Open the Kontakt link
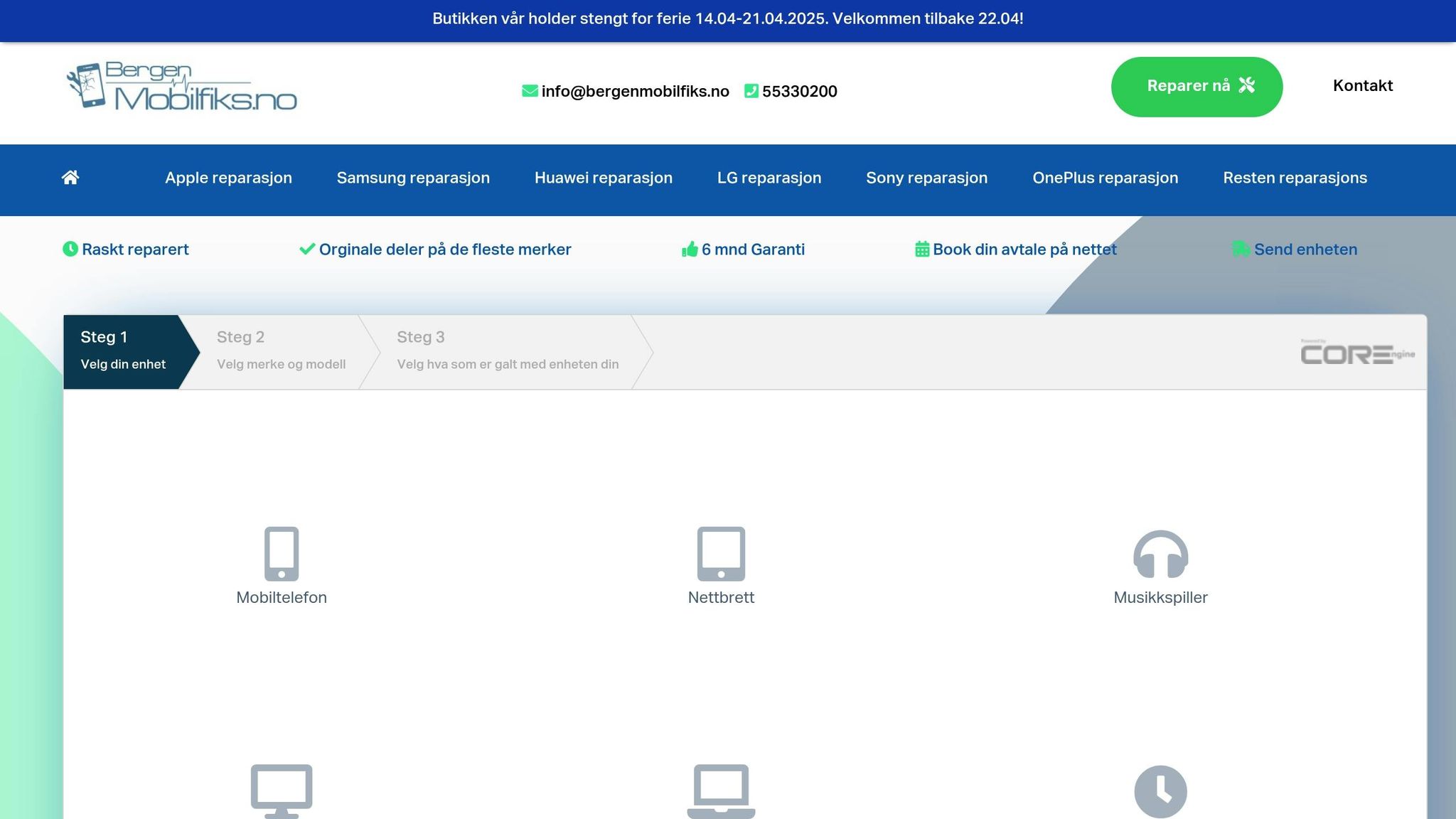 [x=1363, y=85]
